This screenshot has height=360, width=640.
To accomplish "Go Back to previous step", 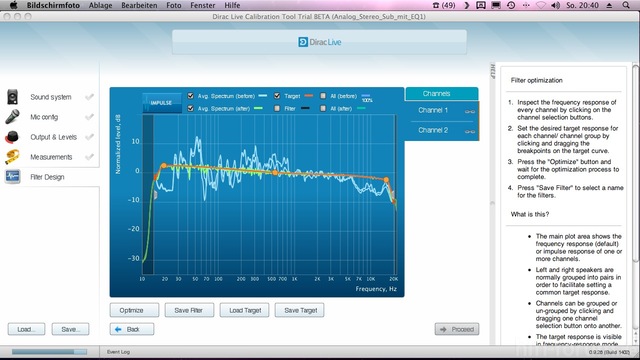I will click(132, 329).
